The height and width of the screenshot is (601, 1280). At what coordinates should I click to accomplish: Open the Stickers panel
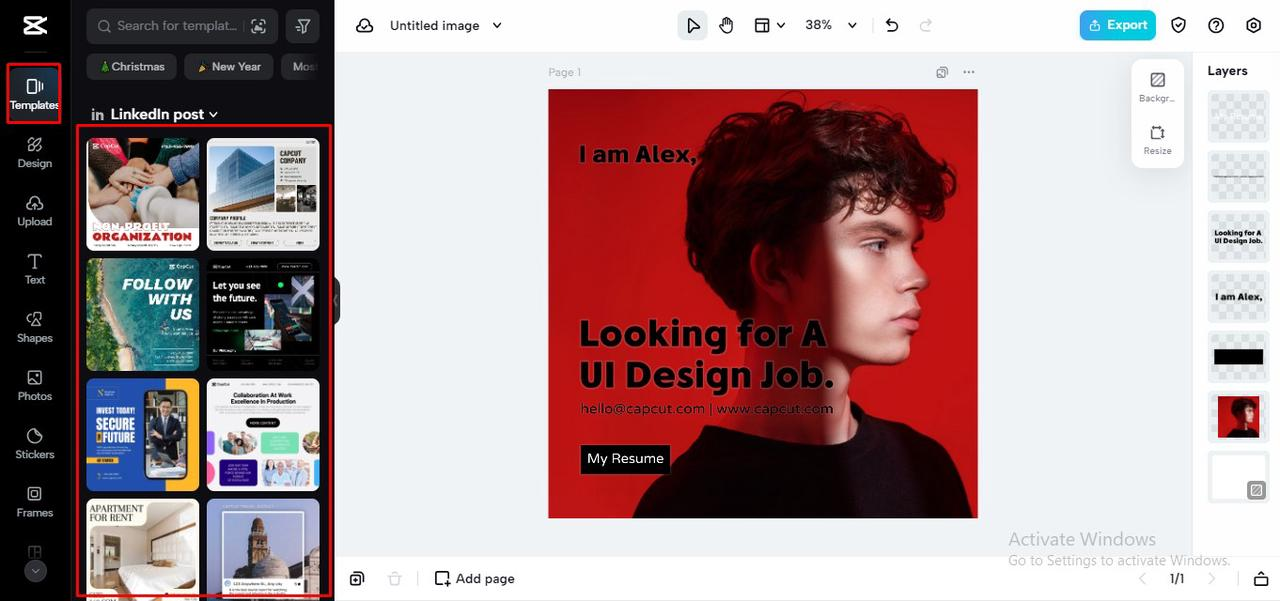click(34, 443)
